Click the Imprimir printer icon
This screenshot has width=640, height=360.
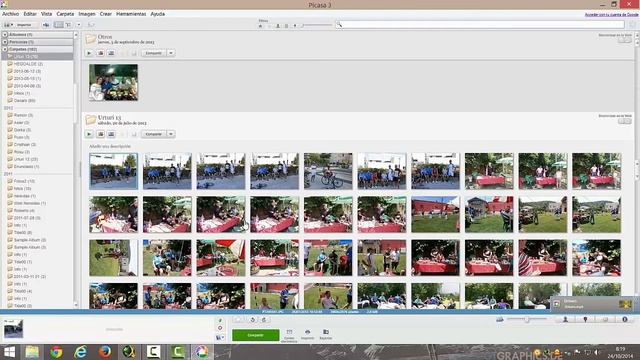pyautogui.click(x=307, y=334)
